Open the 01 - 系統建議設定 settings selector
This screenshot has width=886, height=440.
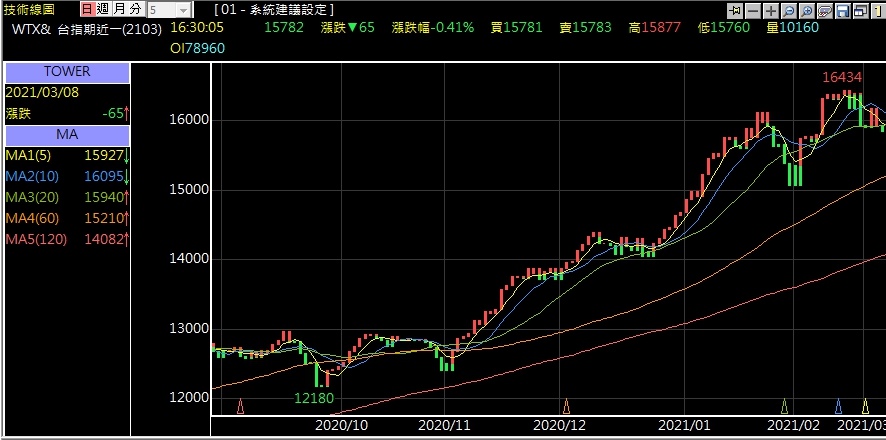(275, 10)
